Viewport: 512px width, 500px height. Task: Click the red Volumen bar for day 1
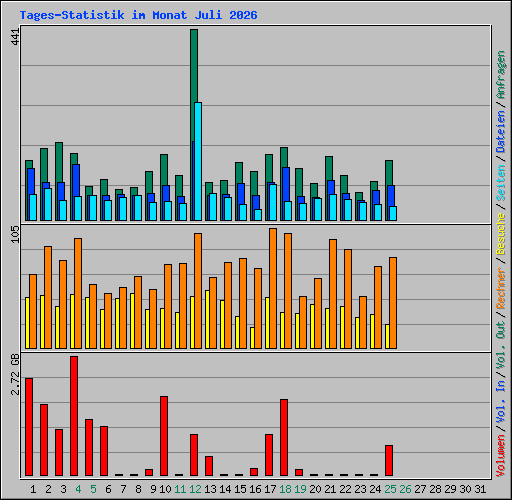[29, 427]
